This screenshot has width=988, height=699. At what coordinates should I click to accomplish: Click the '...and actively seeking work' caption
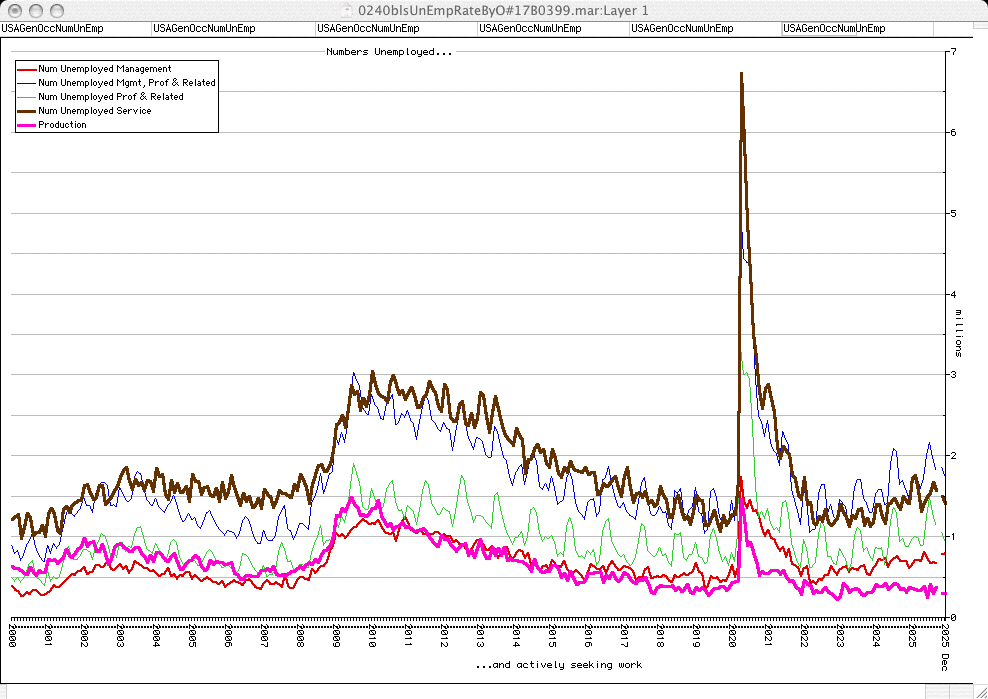(557, 664)
